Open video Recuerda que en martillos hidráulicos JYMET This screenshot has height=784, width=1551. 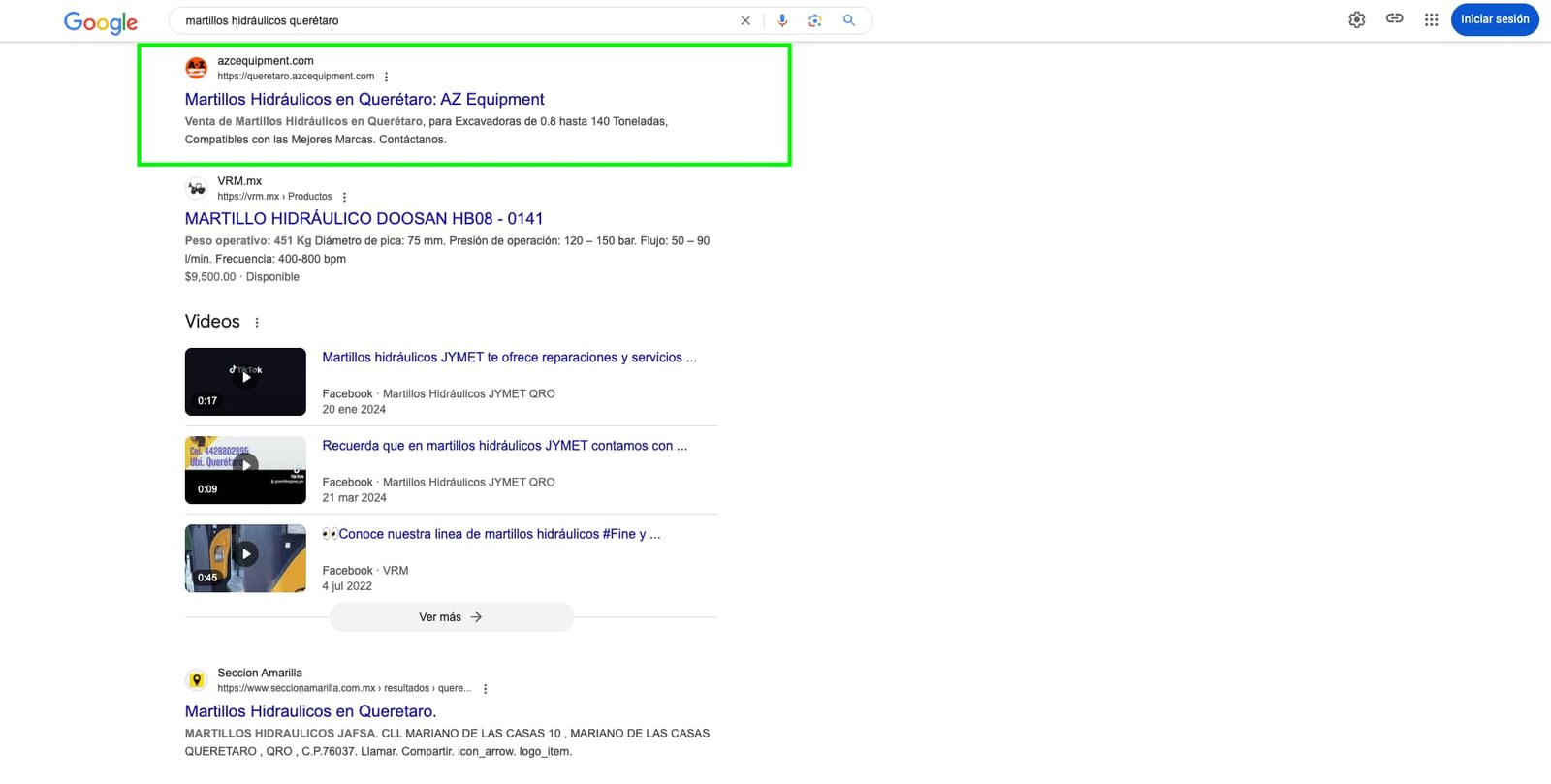pos(504,446)
